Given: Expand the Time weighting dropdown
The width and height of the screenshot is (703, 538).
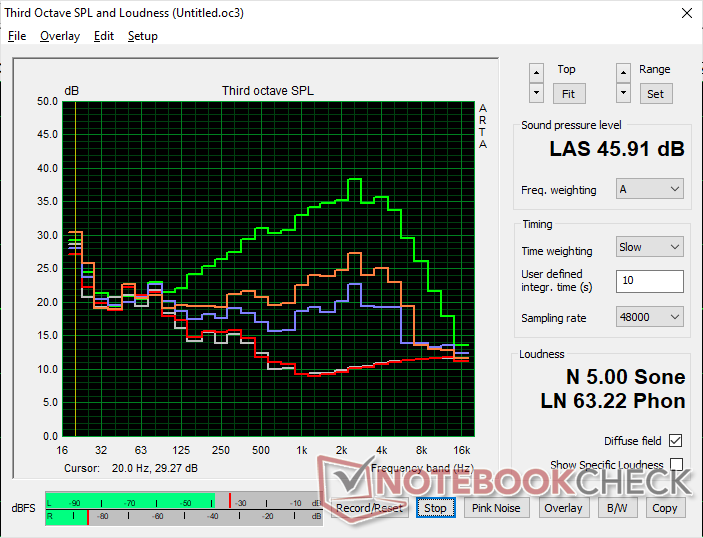Looking at the screenshot, I should [649, 247].
